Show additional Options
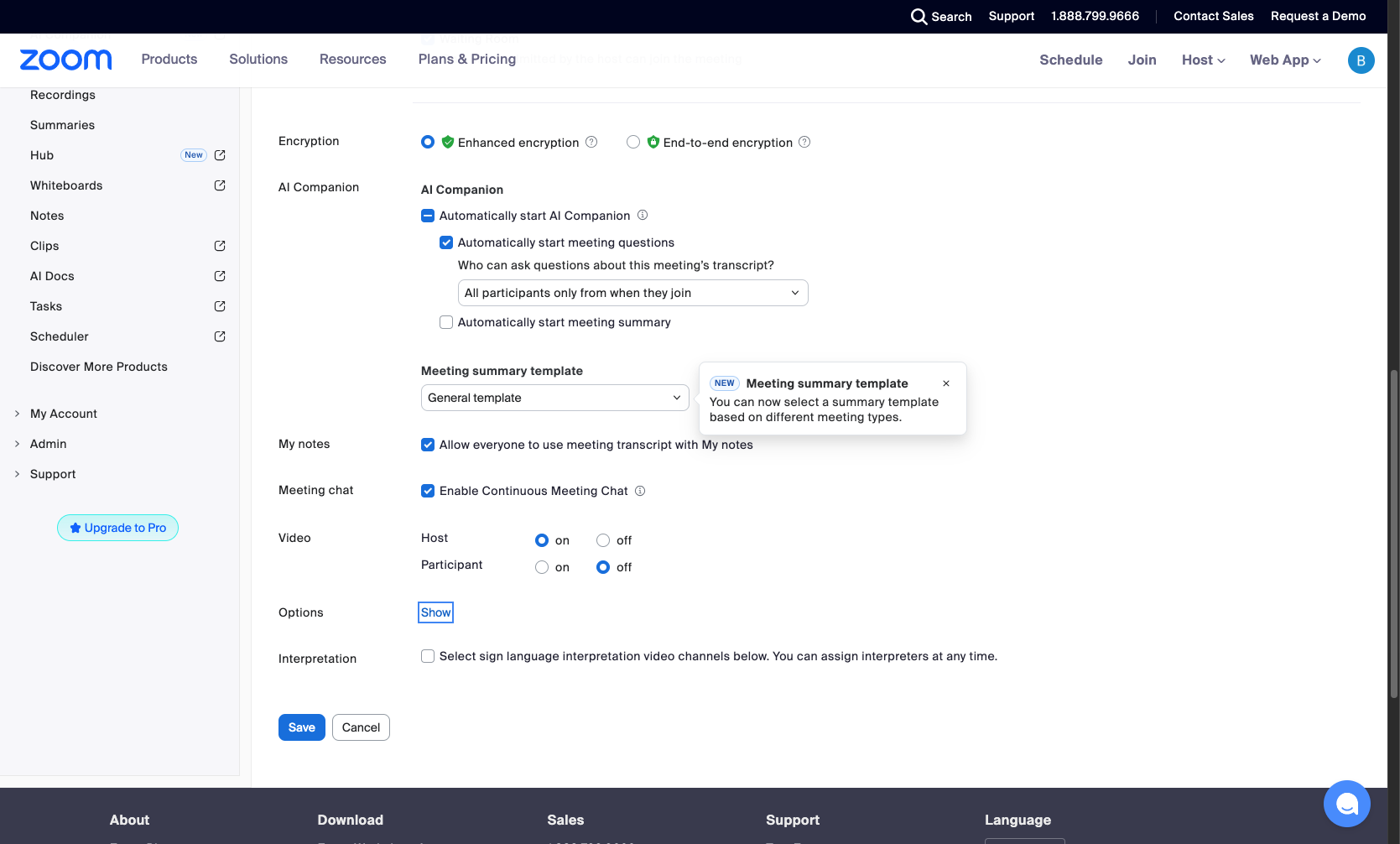This screenshot has width=1400, height=844. point(436,612)
